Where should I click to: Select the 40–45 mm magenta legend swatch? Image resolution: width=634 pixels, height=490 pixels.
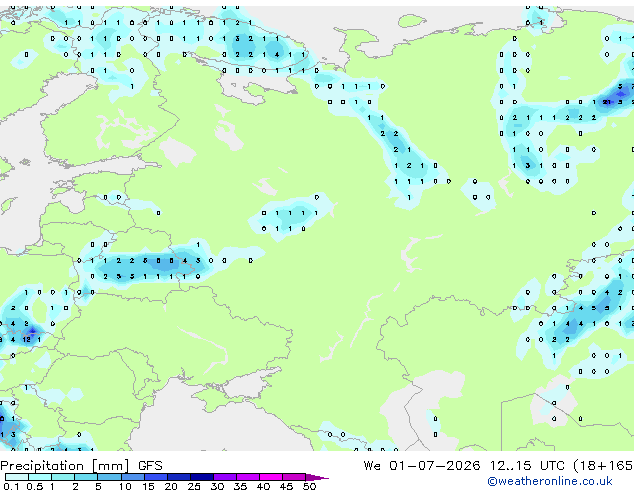click(271, 477)
